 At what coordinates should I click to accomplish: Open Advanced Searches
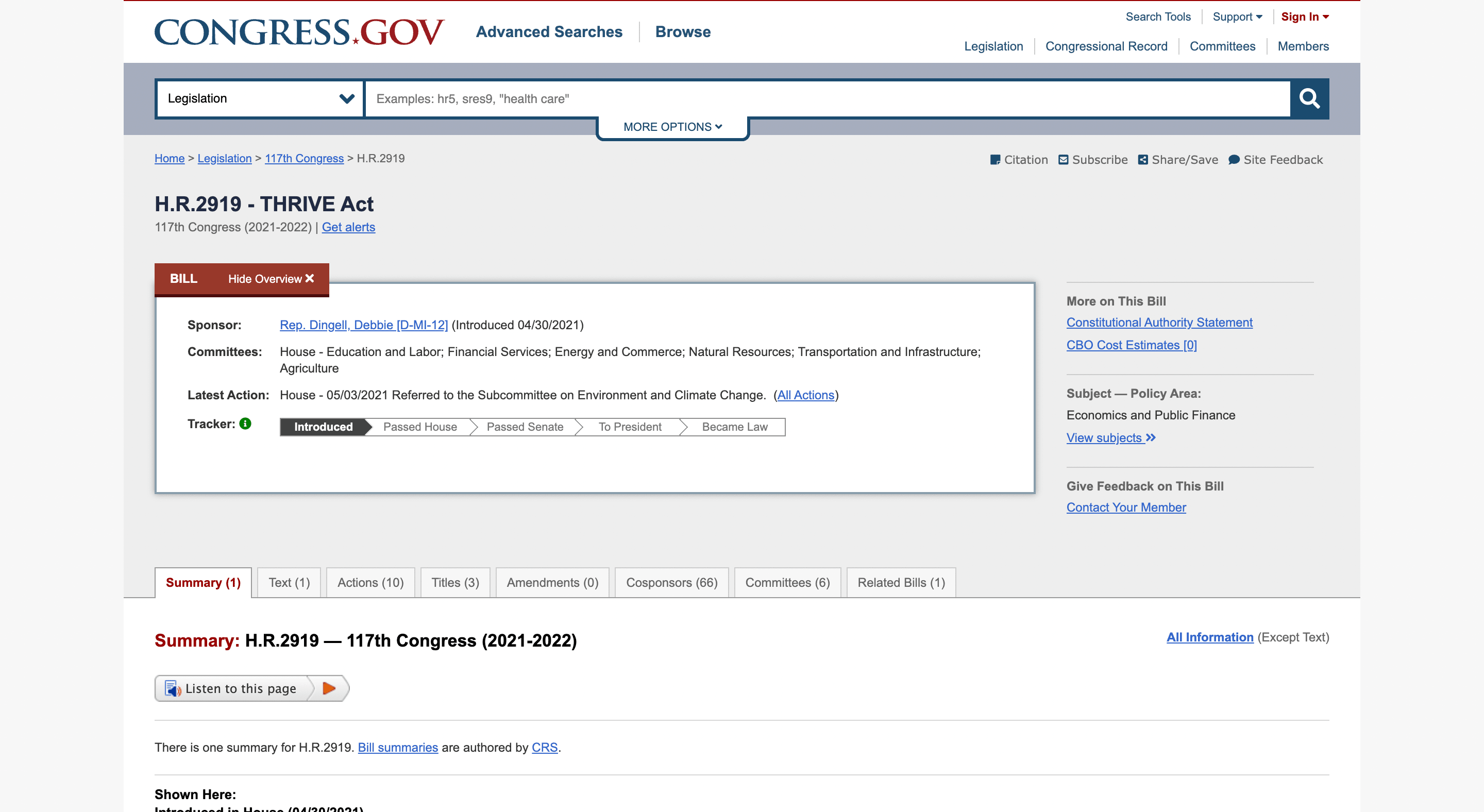[x=549, y=31]
